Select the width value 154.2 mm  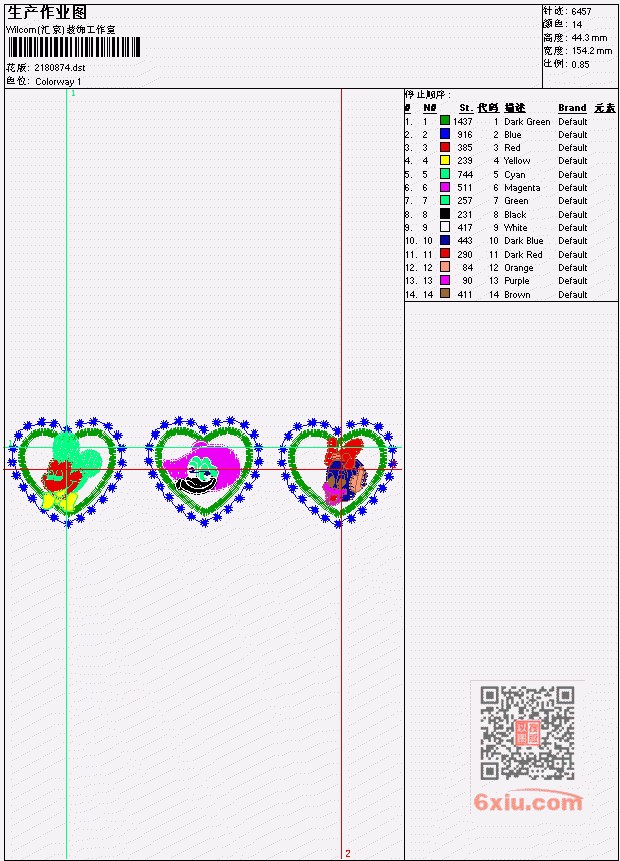(x=591, y=51)
